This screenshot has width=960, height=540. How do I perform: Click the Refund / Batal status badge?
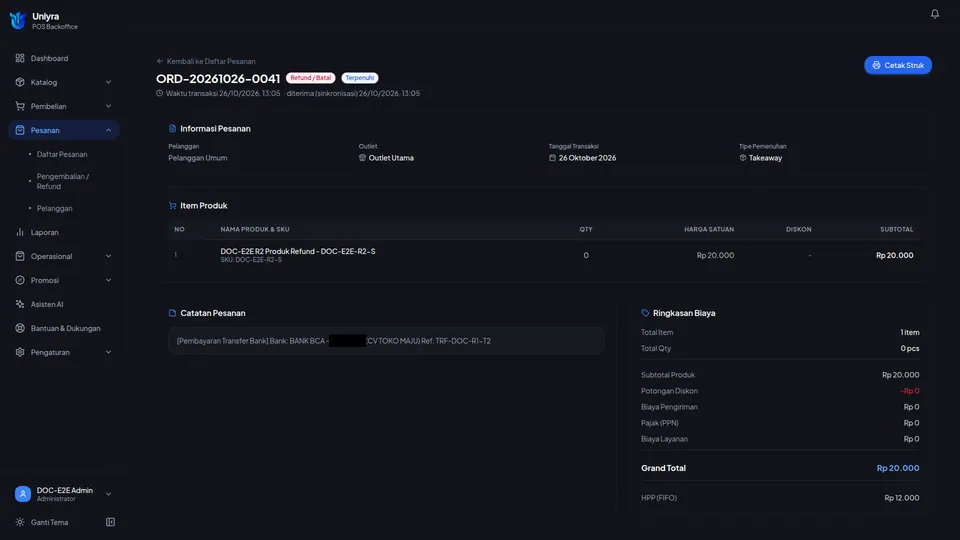click(x=310, y=78)
